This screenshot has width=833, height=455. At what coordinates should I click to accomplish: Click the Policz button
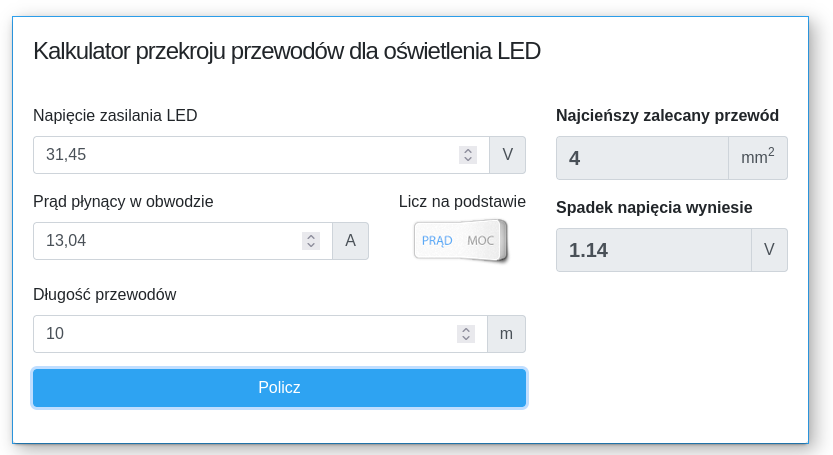pyautogui.click(x=279, y=387)
